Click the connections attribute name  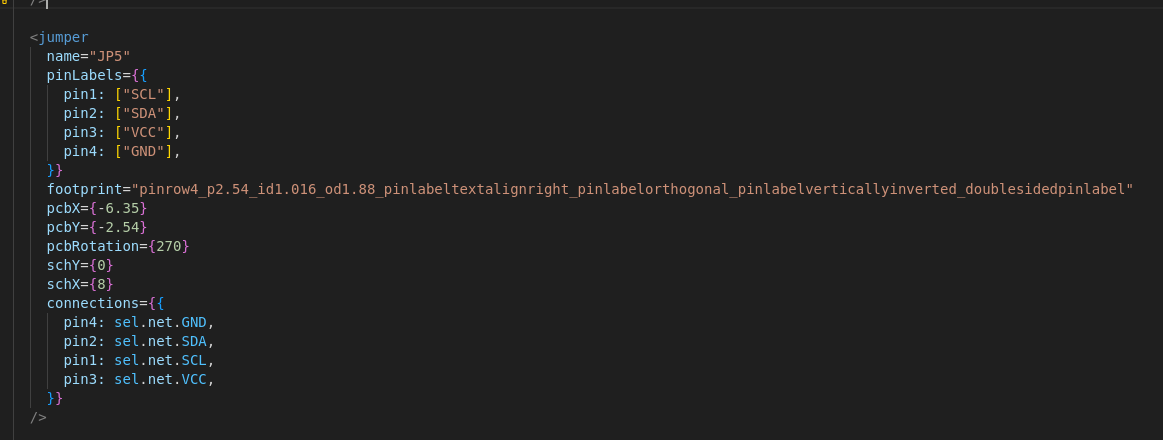pyautogui.click(x=93, y=303)
